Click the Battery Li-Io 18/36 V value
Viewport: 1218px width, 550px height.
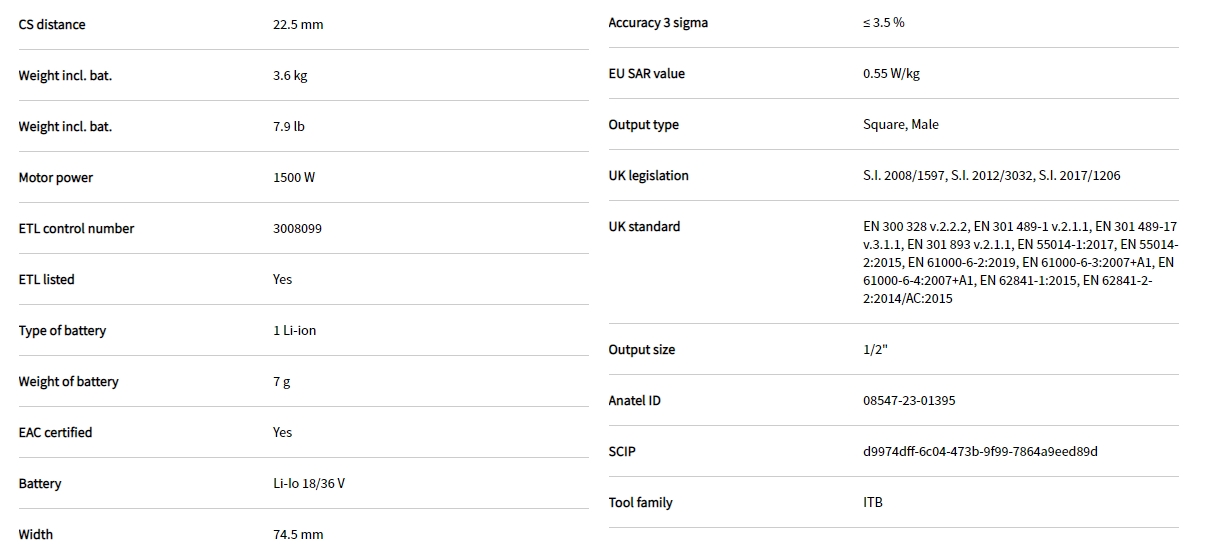pos(309,483)
